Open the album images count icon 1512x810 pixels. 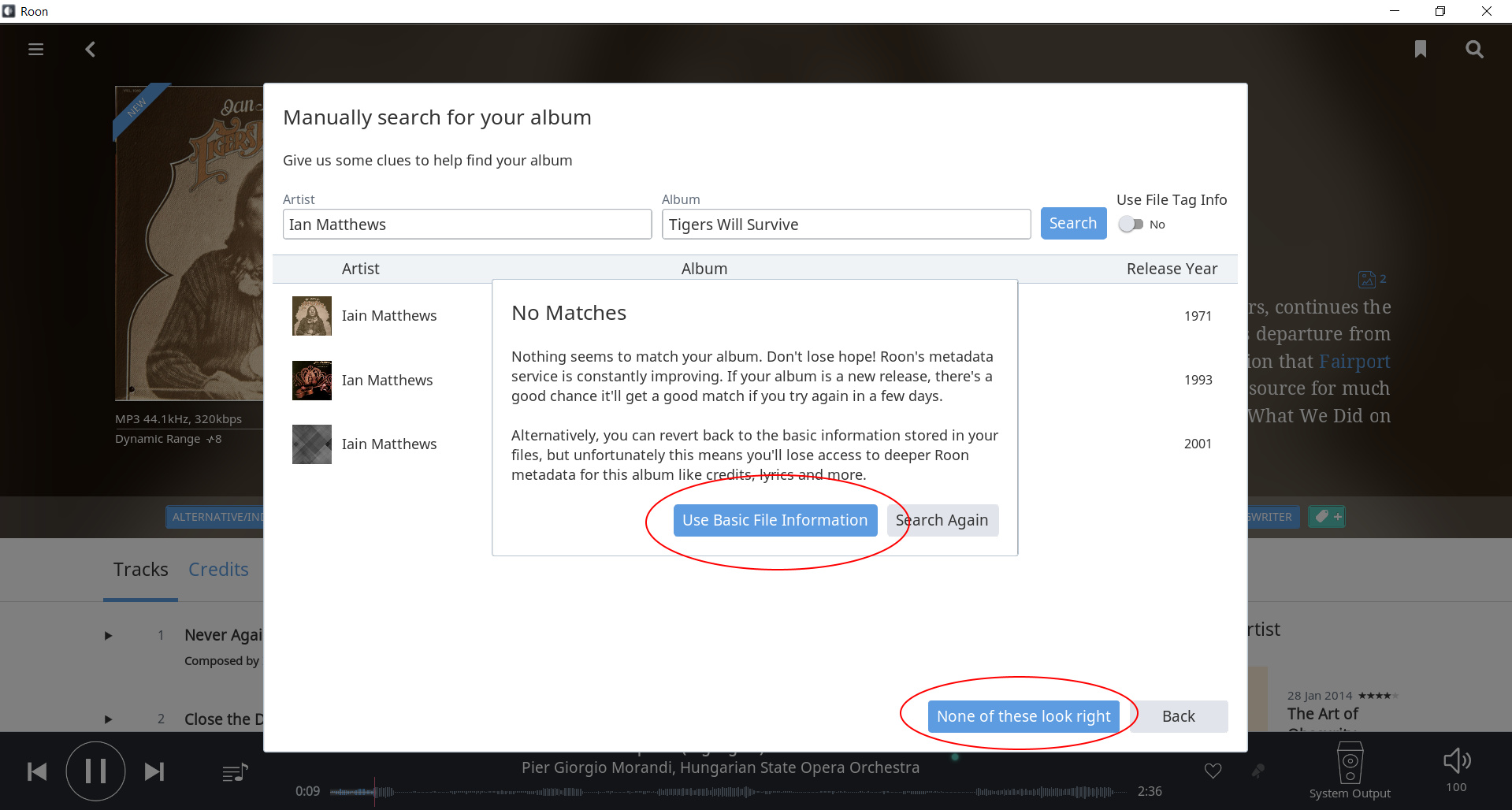point(1372,279)
